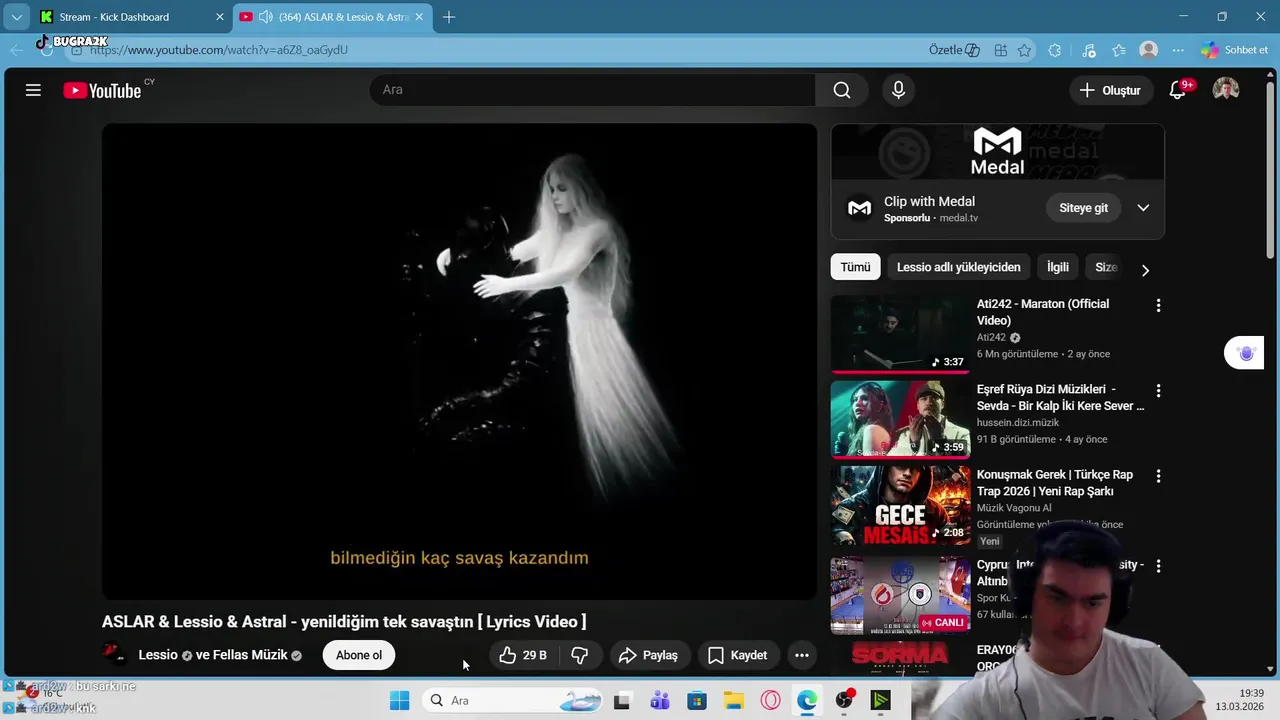Play Eşref Rüya Dizi Müzikleri thumbnail
The width and height of the screenshot is (1280, 720).
tap(900, 419)
